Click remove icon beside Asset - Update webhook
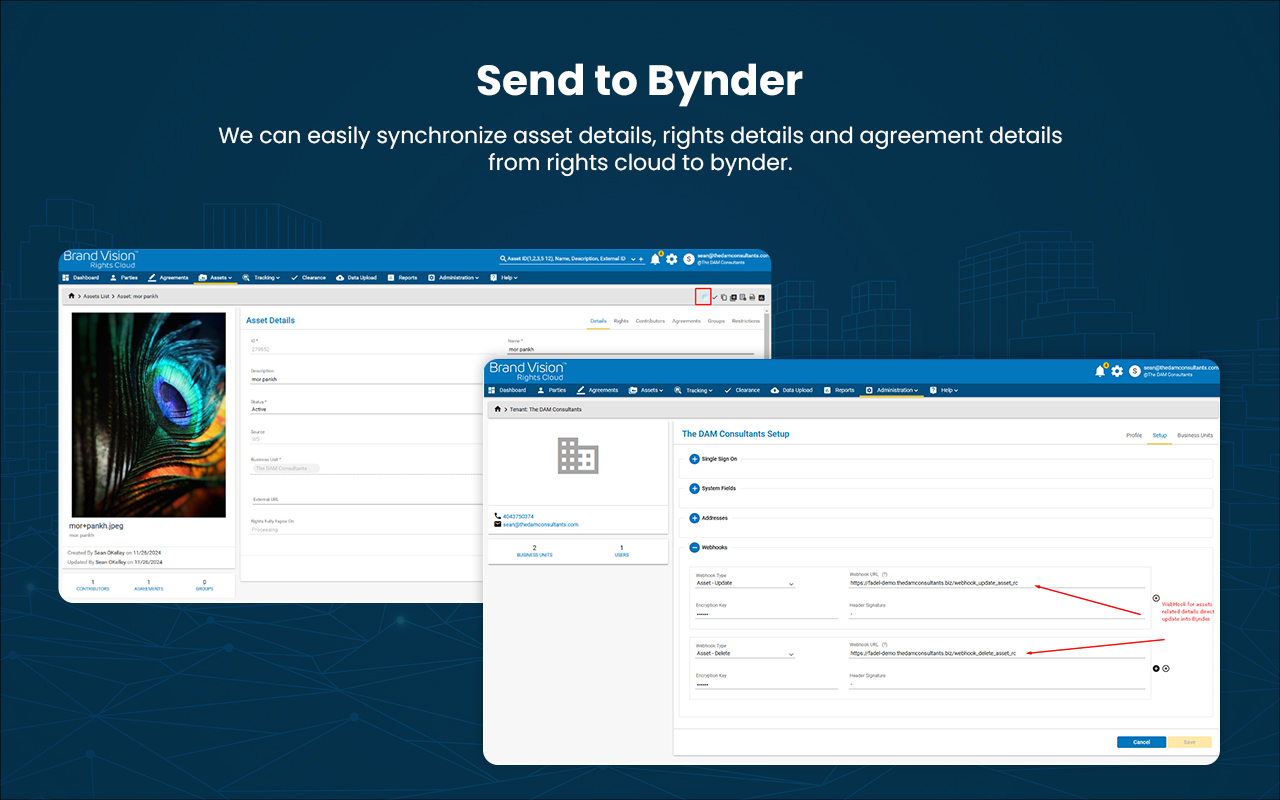The height and width of the screenshot is (800, 1280). [1156, 598]
